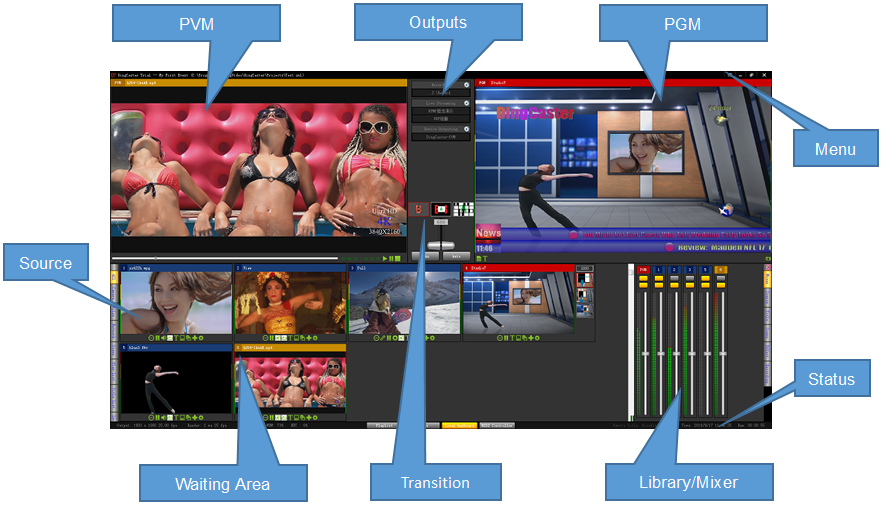Click the pink close icon above mixer tabs

pyautogui.click(x=767, y=268)
